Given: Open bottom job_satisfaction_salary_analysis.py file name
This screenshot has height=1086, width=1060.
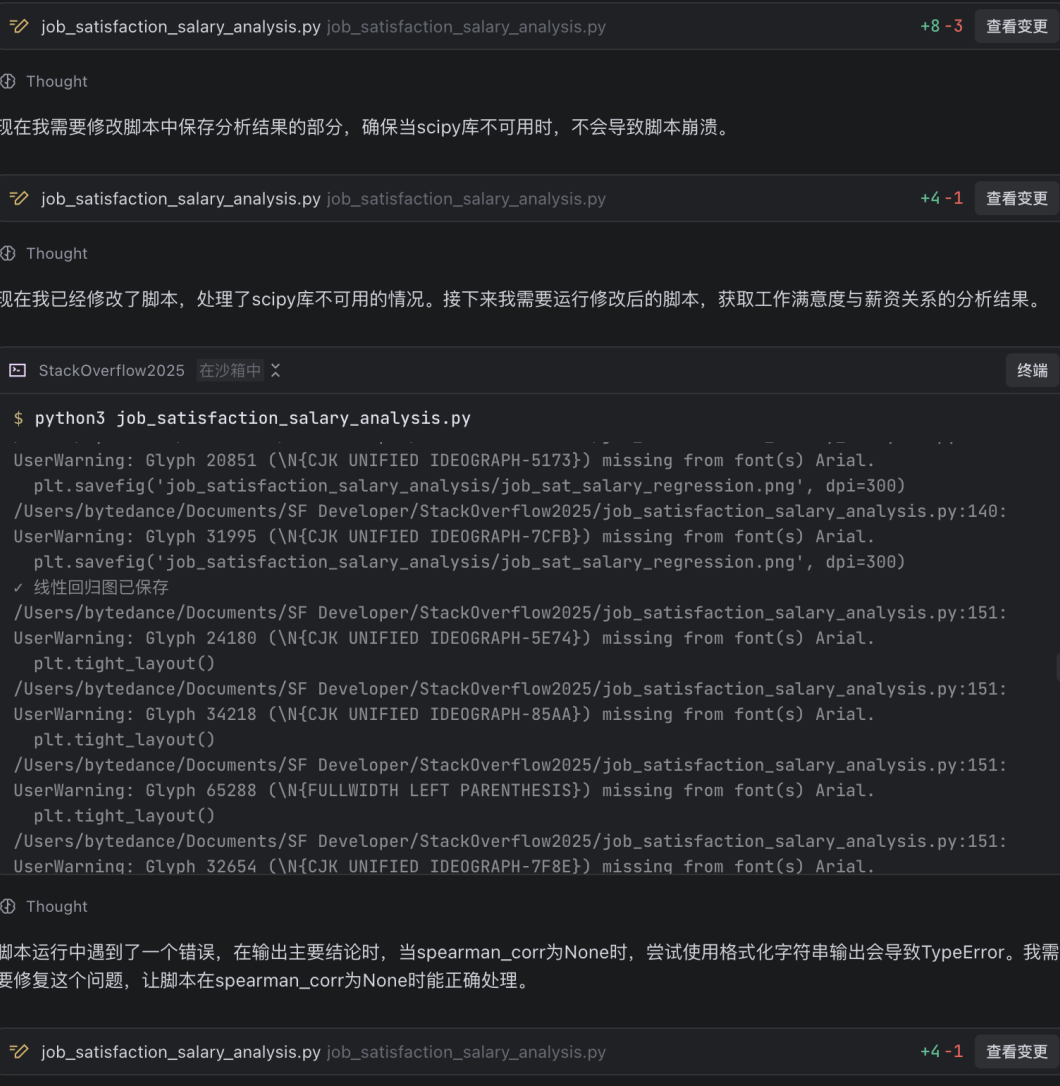Looking at the screenshot, I should pyautogui.click(x=181, y=1051).
